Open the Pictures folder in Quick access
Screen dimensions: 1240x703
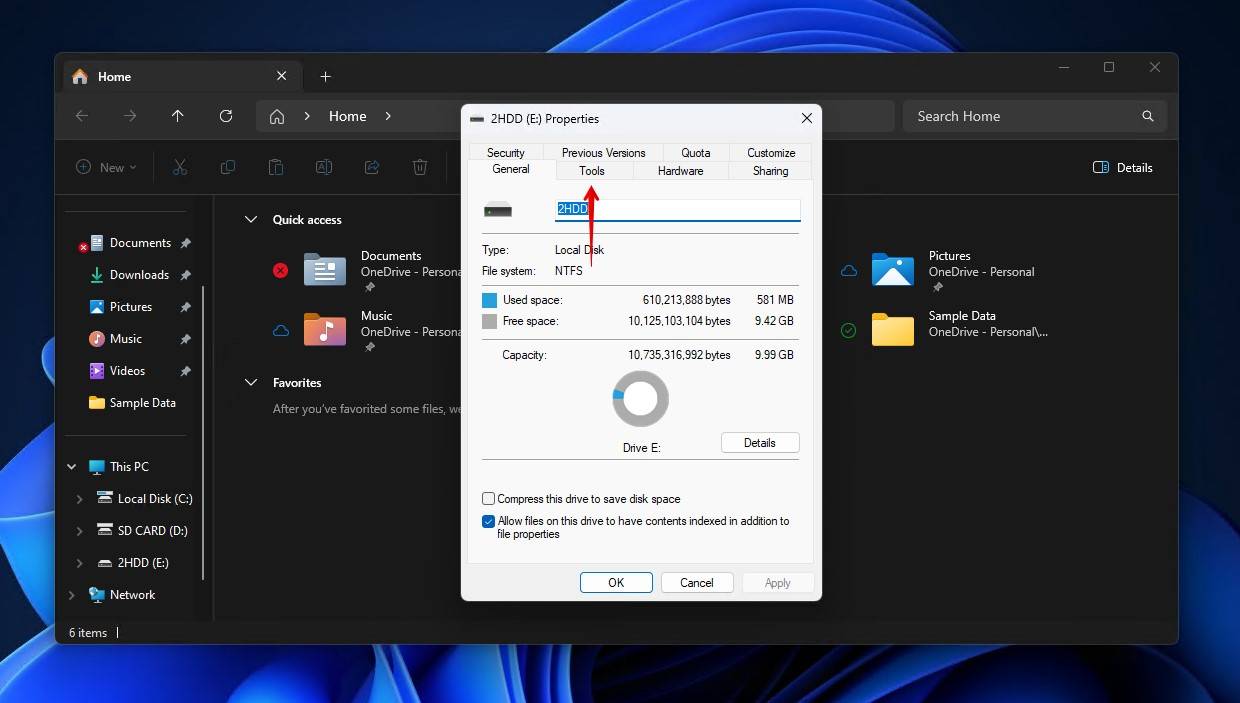pos(892,269)
